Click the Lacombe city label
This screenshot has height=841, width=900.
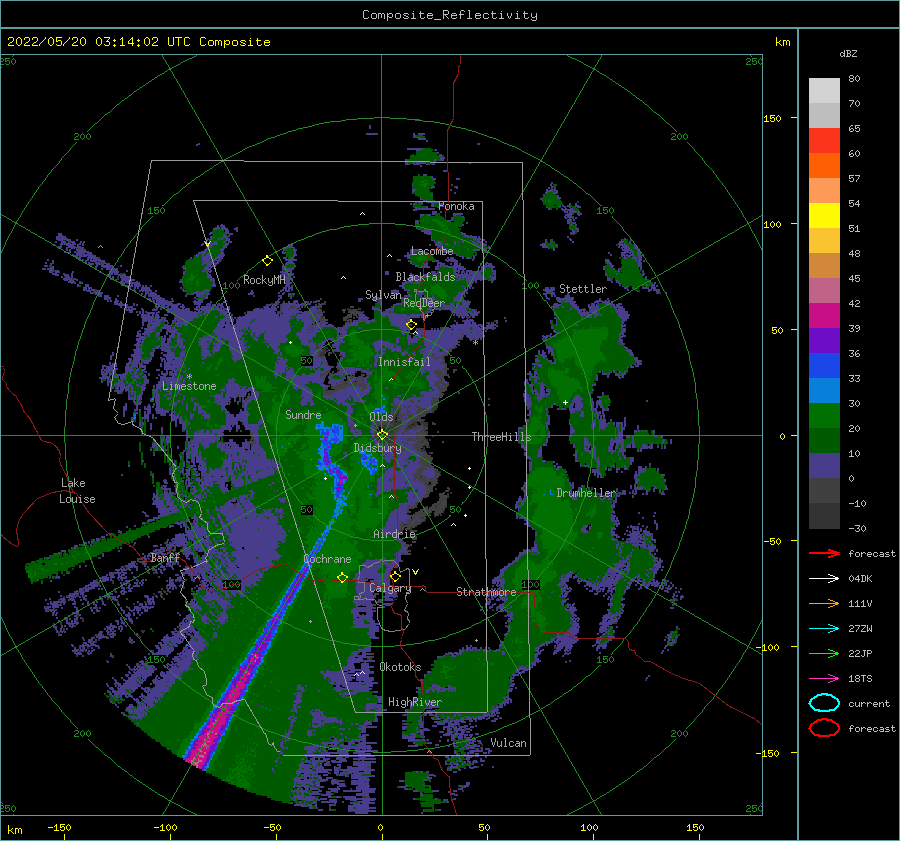click(x=432, y=251)
